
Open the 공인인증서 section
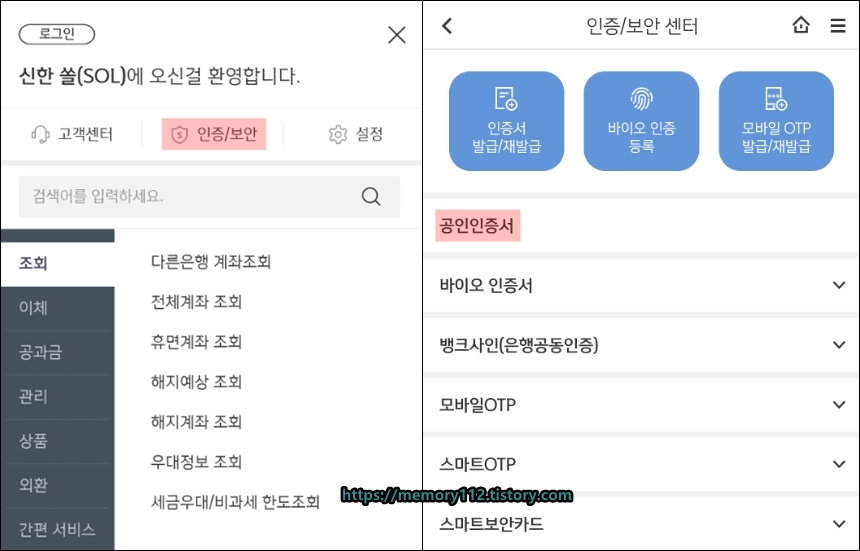coord(477,225)
